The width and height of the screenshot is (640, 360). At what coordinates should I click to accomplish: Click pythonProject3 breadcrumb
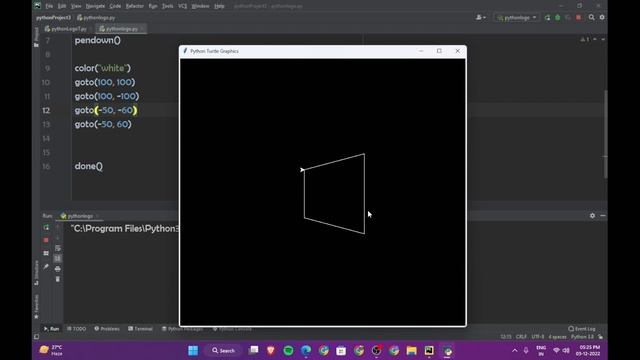[x=53, y=18]
